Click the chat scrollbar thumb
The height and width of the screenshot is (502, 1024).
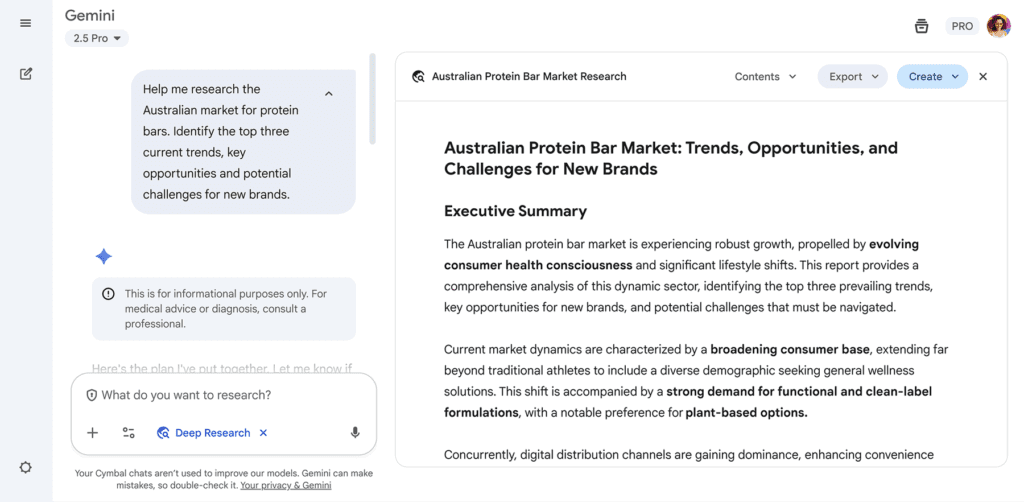pyautogui.click(x=373, y=98)
